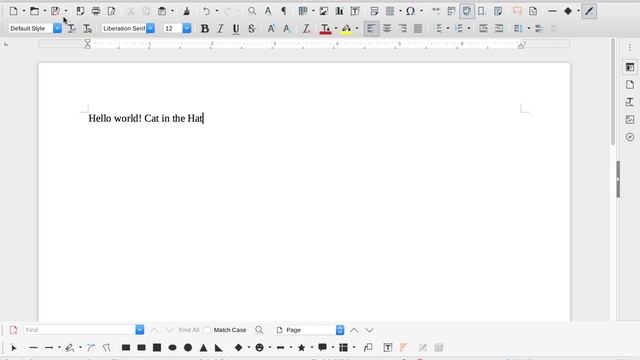640x360 pixels.
Task: Create a new document
Action: [x=13, y=11]
